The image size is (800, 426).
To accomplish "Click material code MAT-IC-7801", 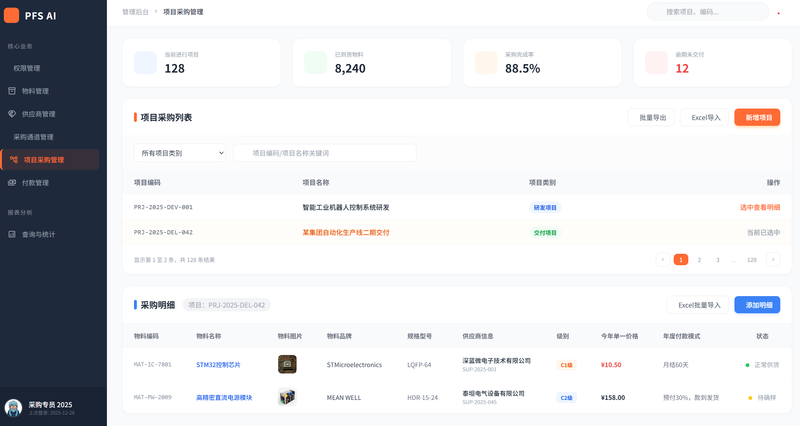I will (153, 365).
